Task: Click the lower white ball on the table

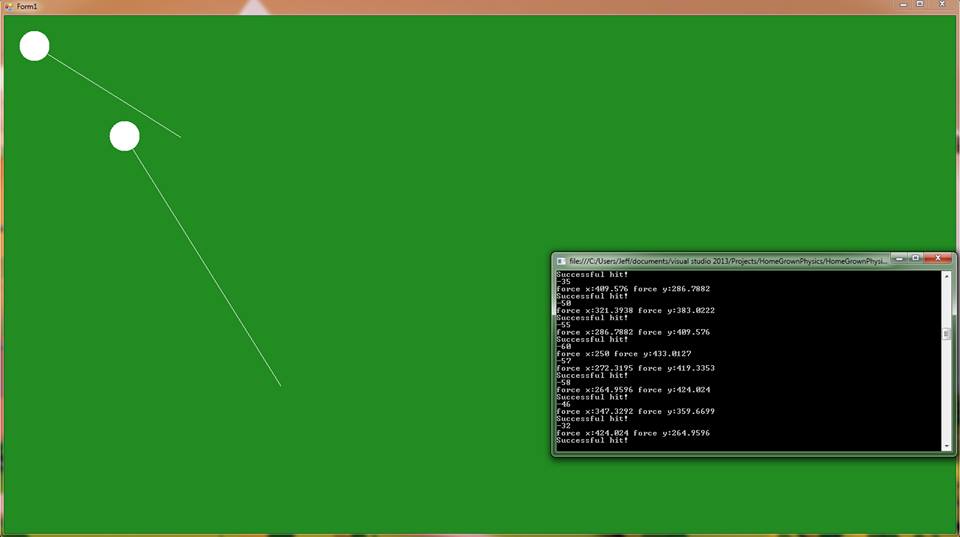Action: [x=124, y=136]
